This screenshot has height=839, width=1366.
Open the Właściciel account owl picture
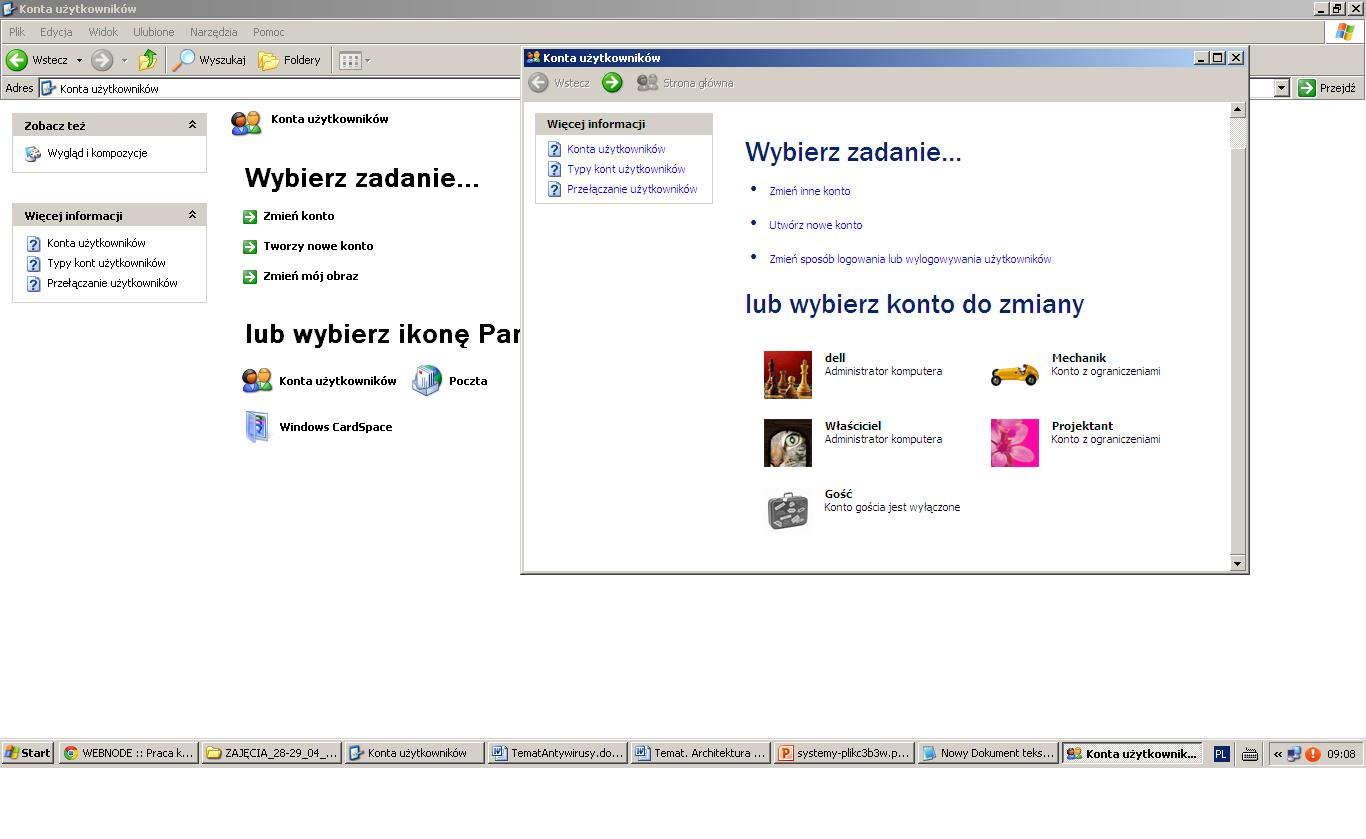click(787, 443)
